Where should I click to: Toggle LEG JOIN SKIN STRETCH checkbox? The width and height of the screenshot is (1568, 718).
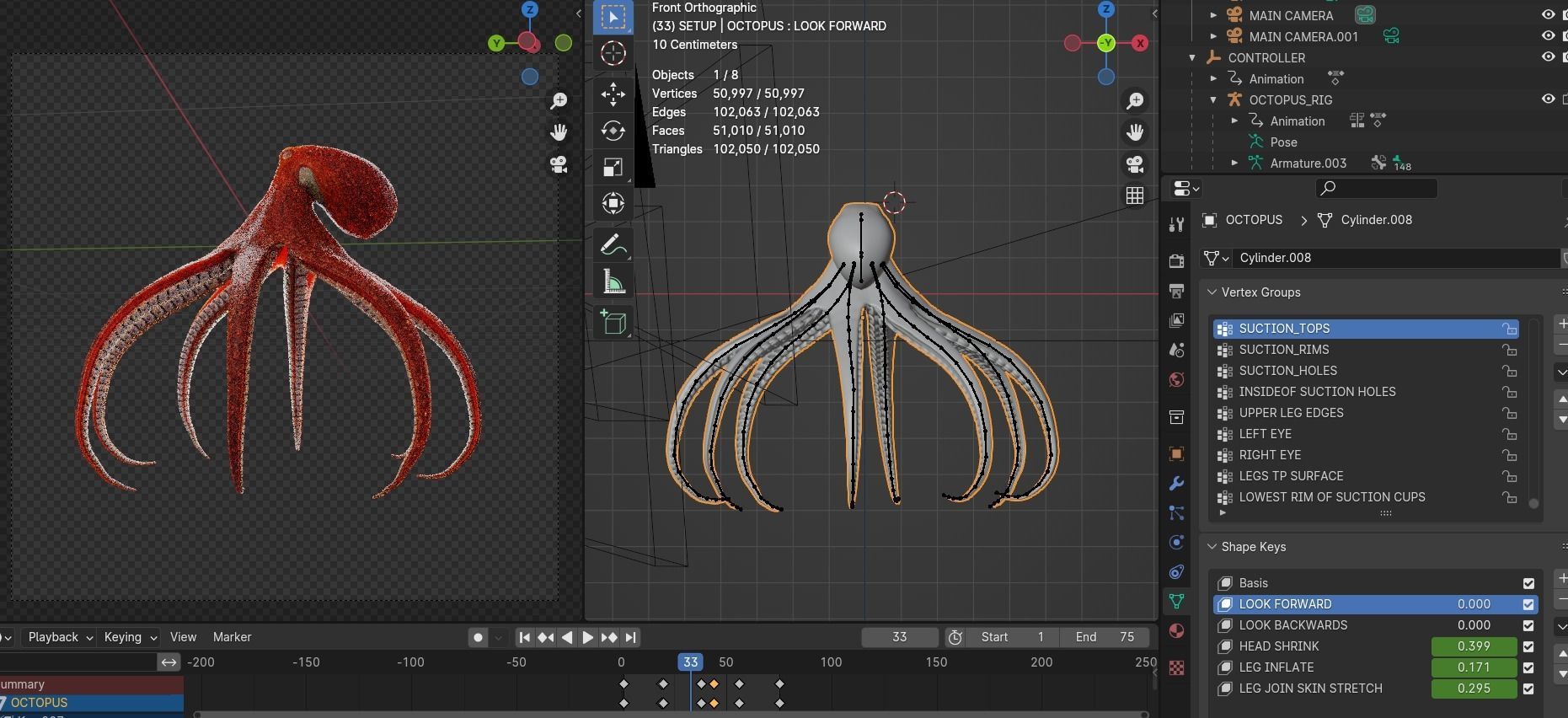(x=1528, y=689)
